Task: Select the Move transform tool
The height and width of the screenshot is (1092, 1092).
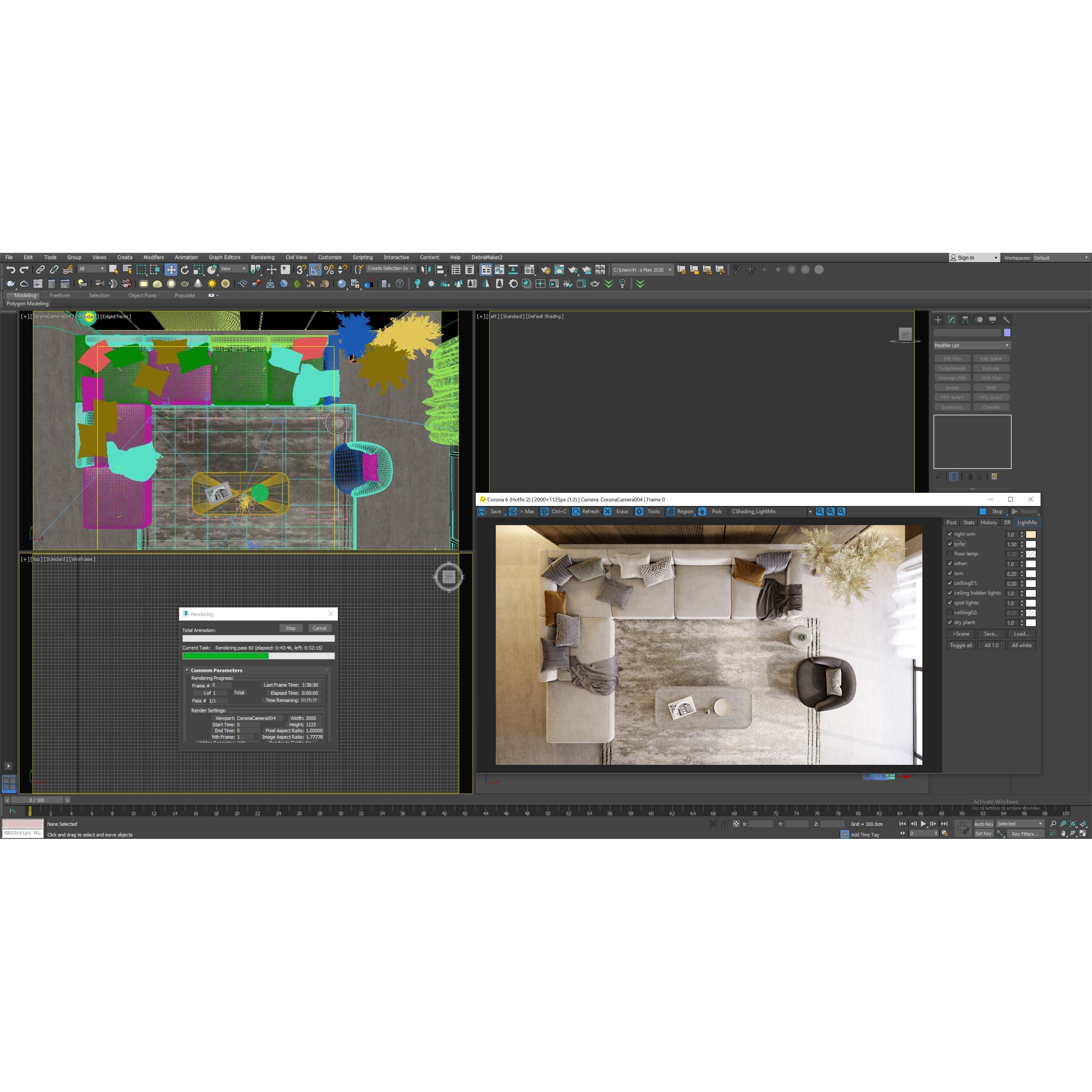Action: pos(171,270)
